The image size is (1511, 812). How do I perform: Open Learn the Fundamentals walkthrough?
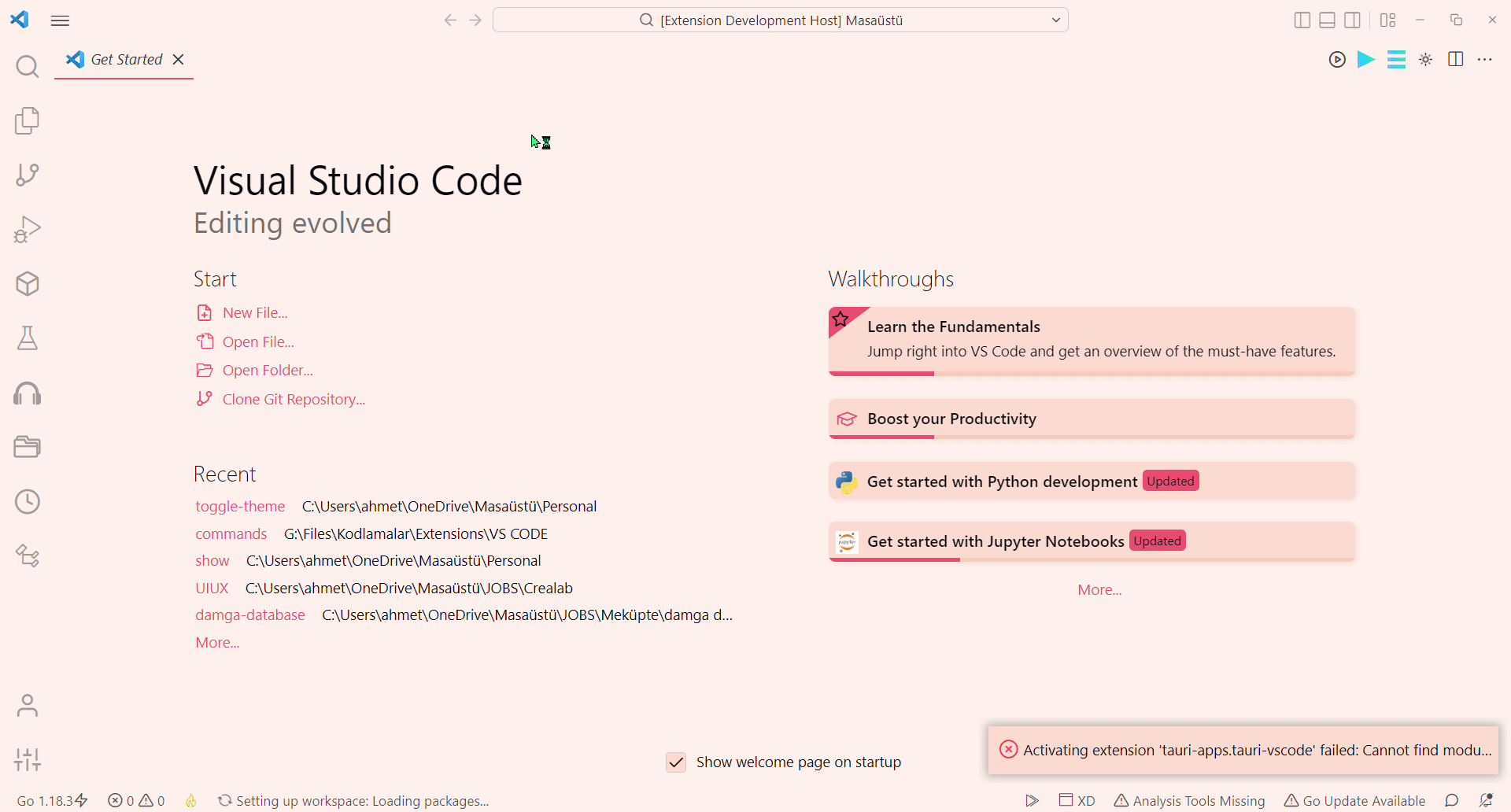pos(1092,341)
